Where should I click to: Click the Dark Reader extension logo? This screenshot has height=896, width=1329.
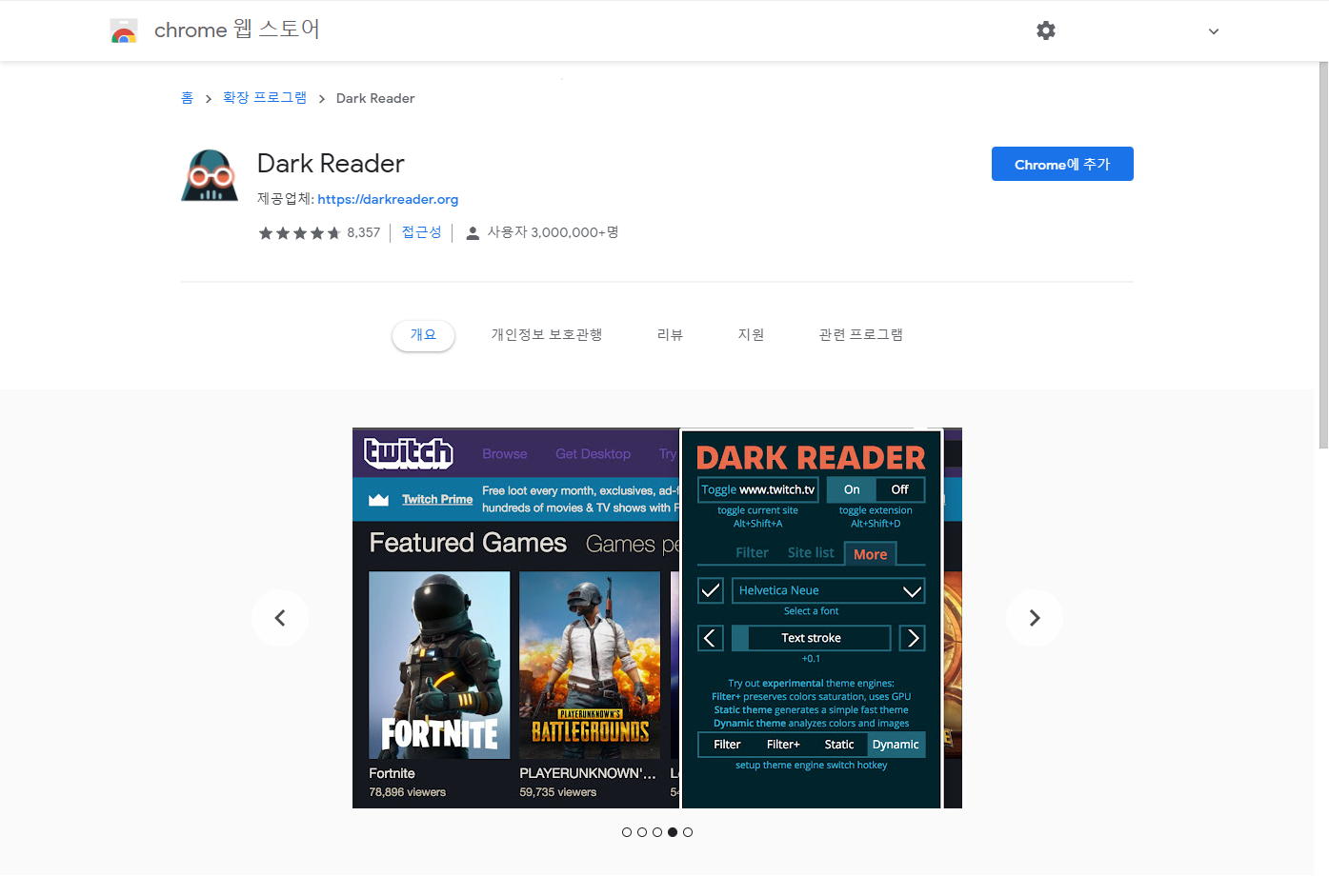click(210, 175)
